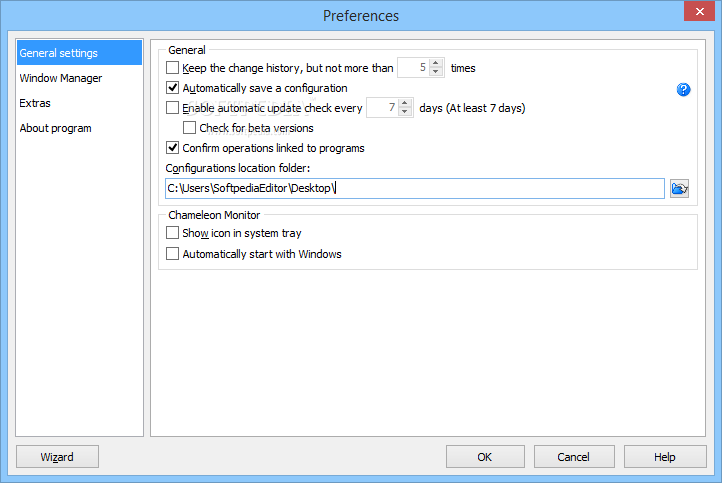This screenshot has height=483, width=722.
Task: Decrease the update check days spinner
Action: (405, 112)
